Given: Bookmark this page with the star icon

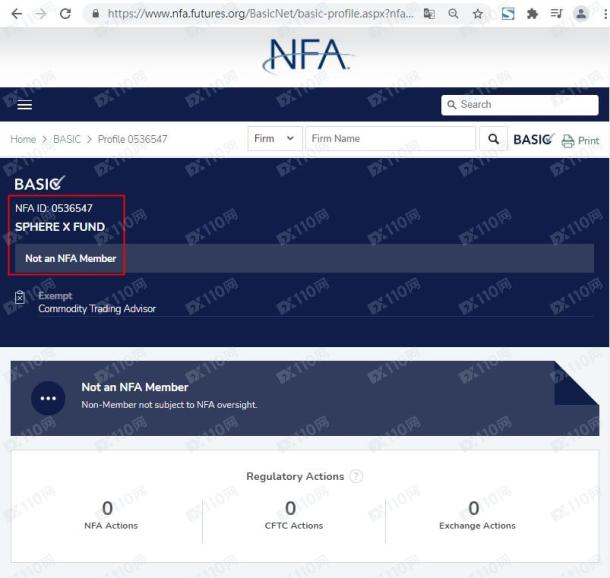Looking at the screenshot, I should click(x=478, y=14).
